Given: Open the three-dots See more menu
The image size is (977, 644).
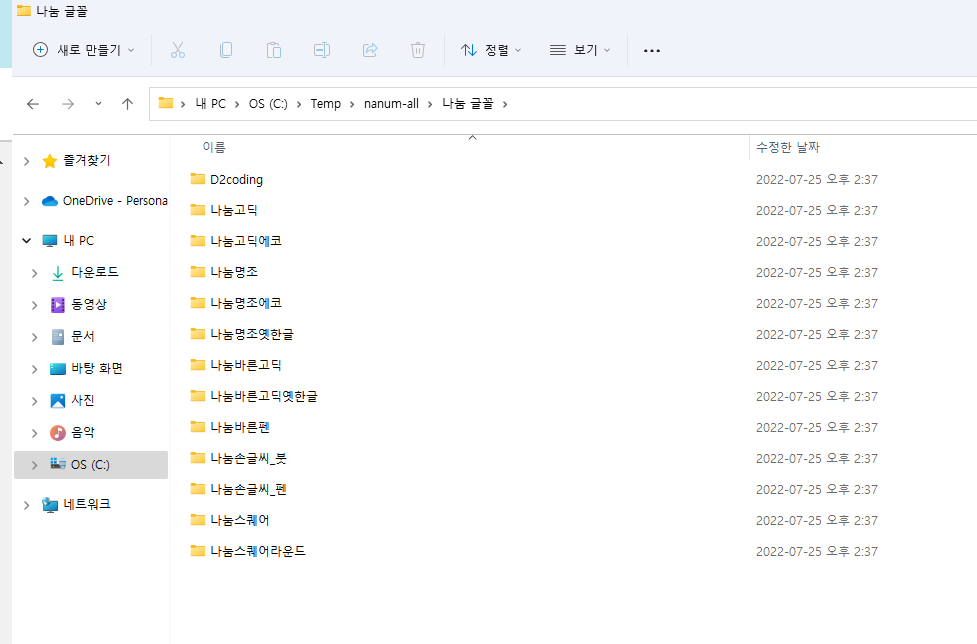Looking at the screenshot, I should click(652, 51).
